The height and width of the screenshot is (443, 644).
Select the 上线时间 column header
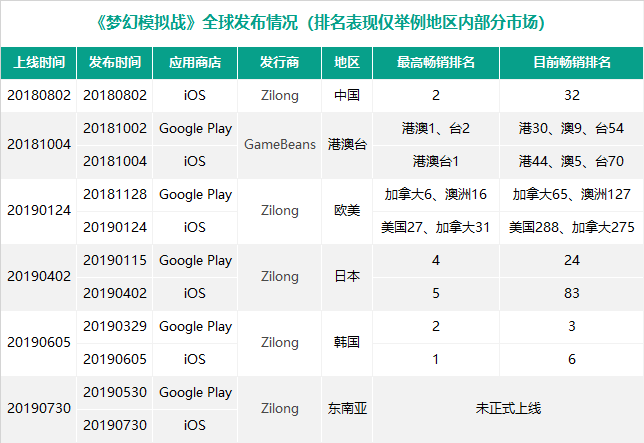[39, 63]
